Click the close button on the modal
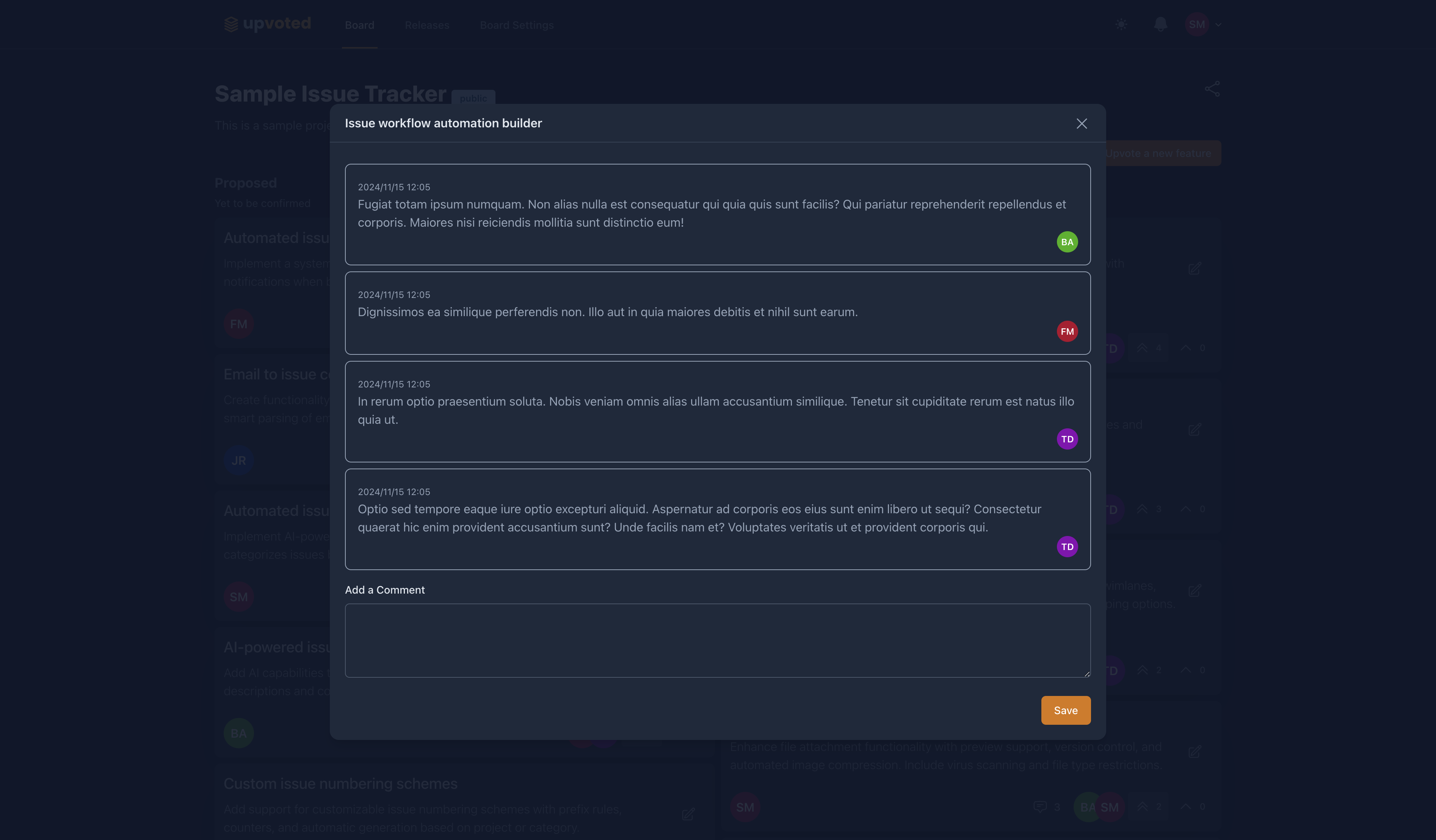Screen dimensions: 1436x840 [1081, 123]
